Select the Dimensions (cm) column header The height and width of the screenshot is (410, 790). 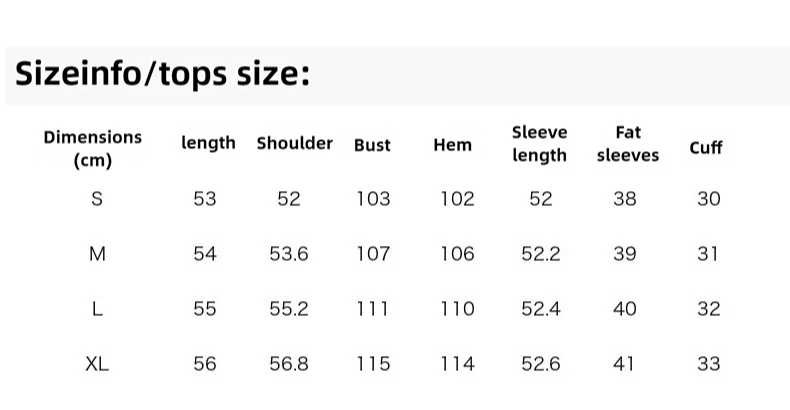(93, 149)
